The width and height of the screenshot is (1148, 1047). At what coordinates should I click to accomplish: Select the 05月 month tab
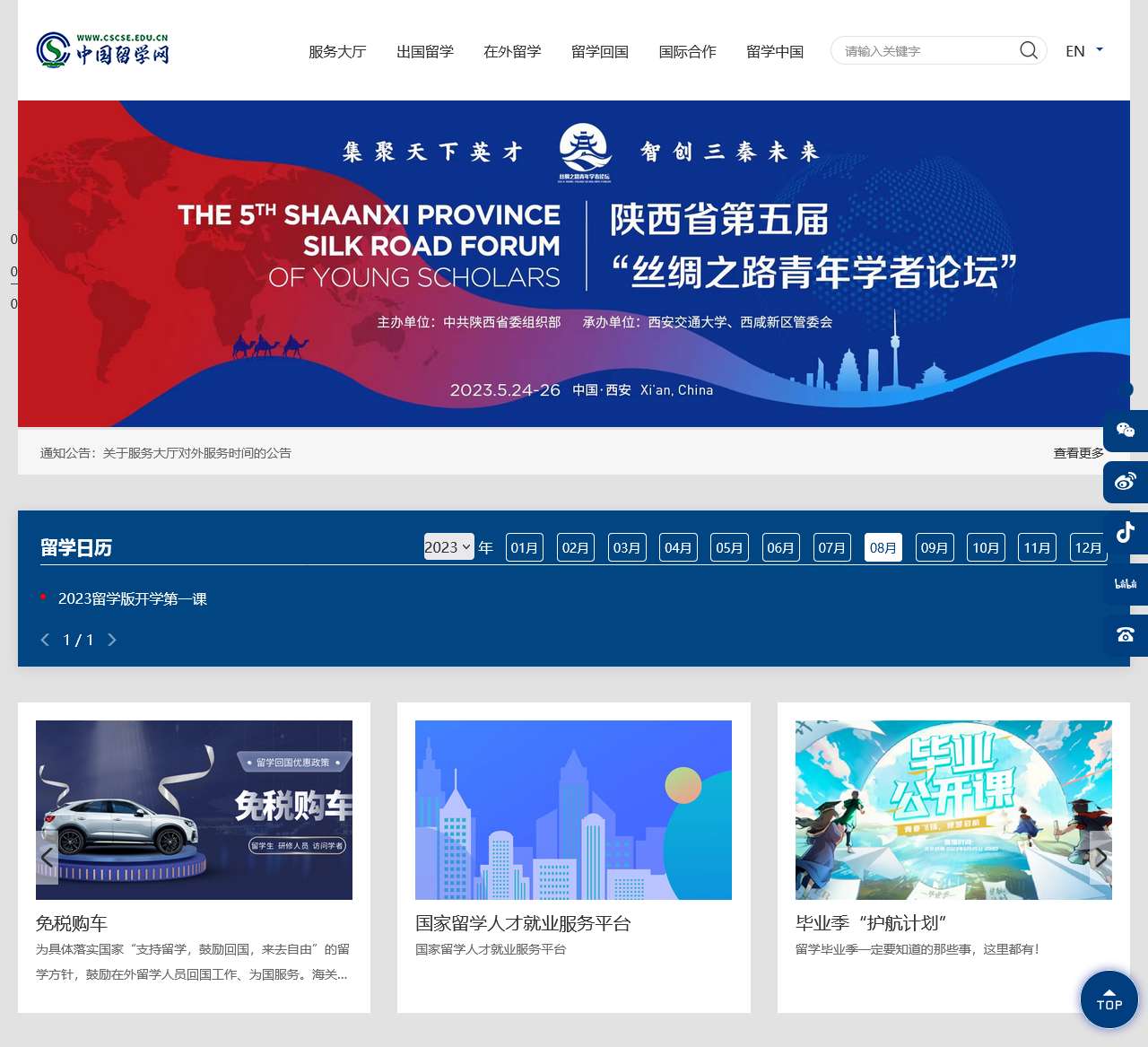tap(729, 547)
